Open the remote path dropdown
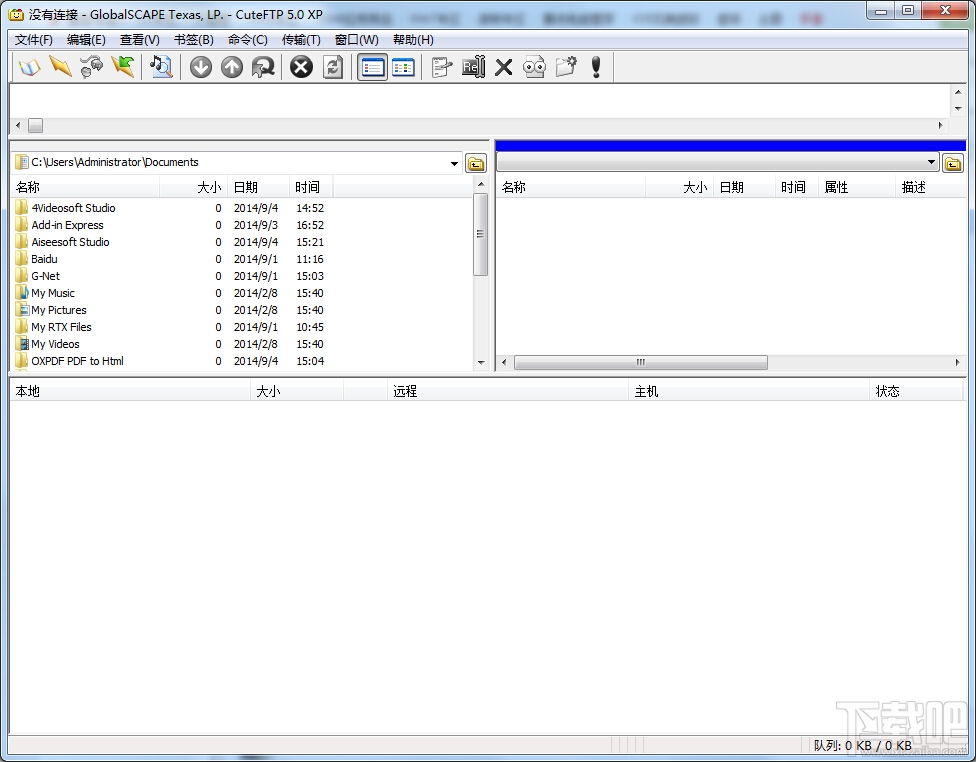976x762 pixels. (x=931, y=162)
